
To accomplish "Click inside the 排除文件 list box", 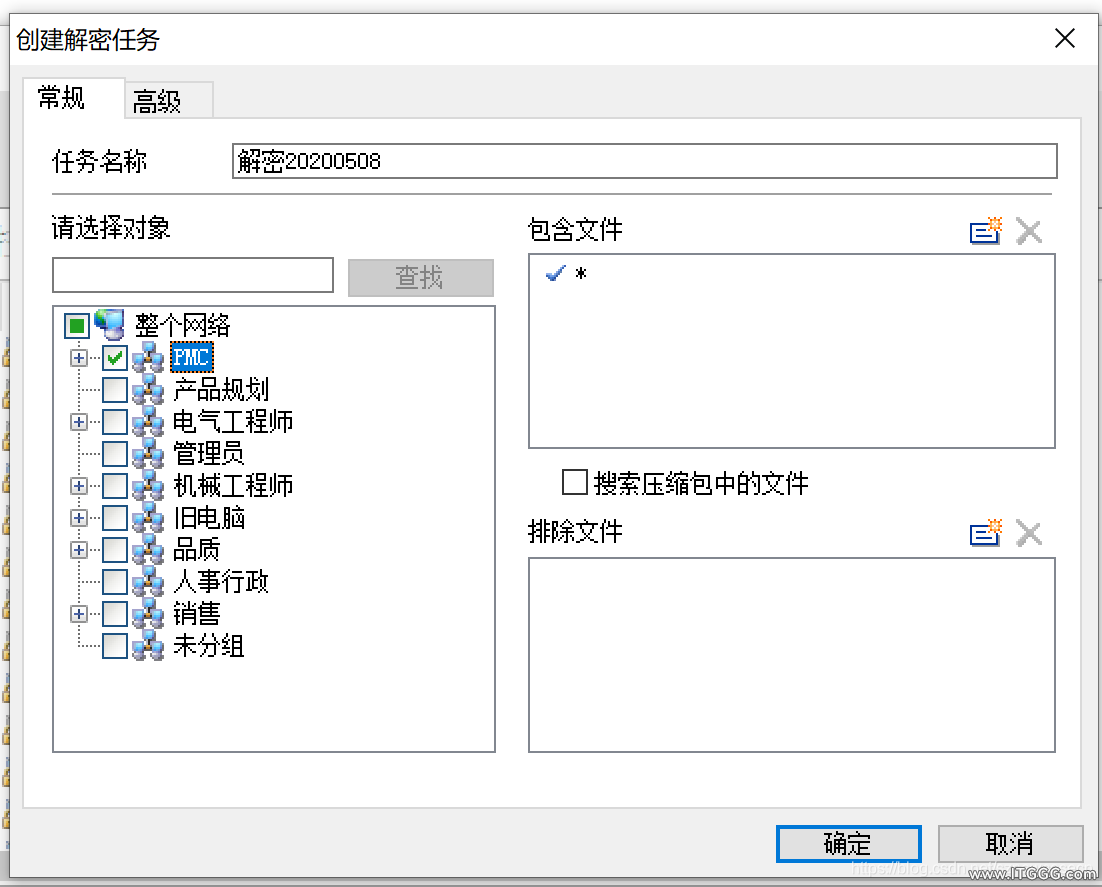I will click(x=791, y=654).
